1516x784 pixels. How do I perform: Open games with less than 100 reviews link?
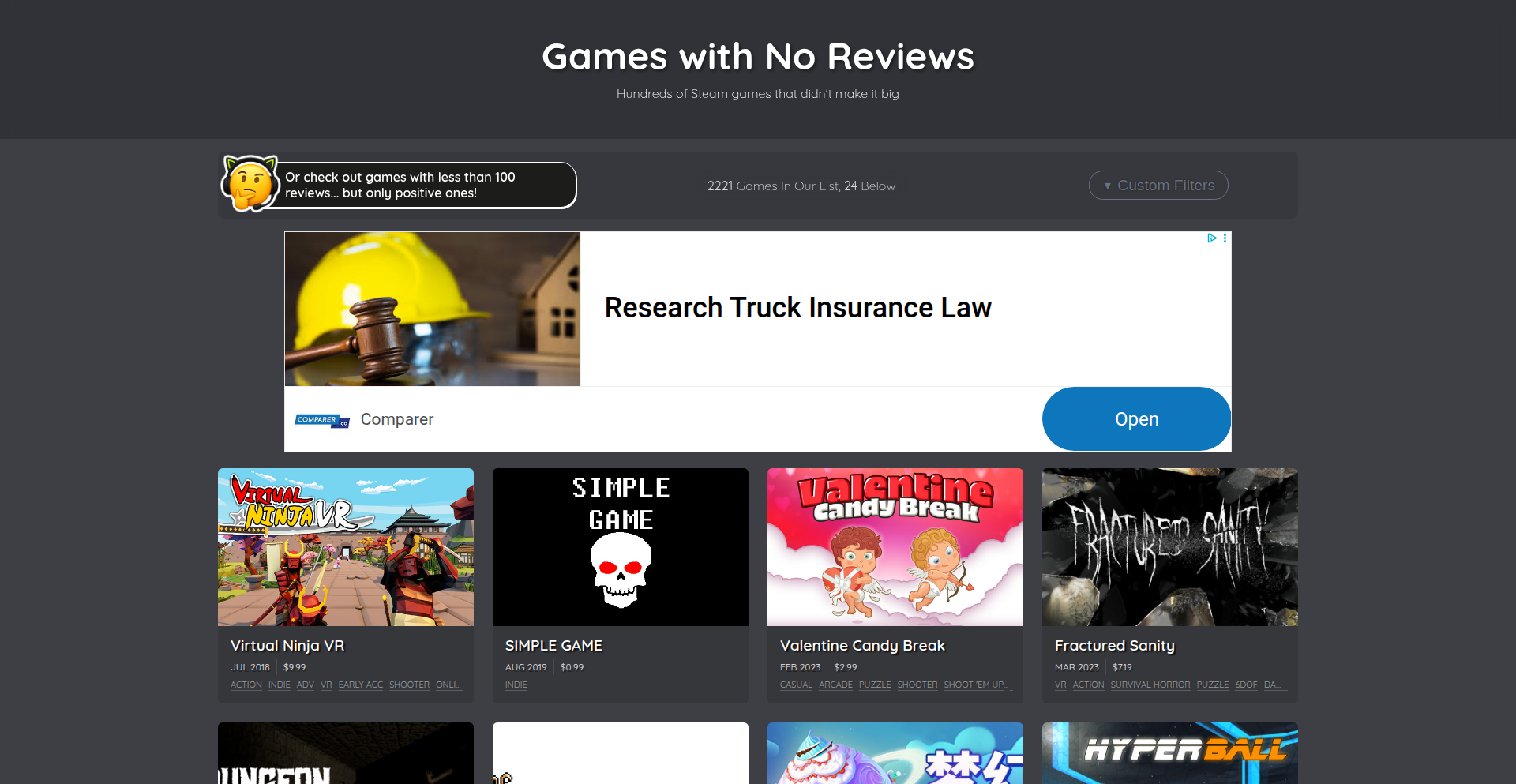tap(400, 185)
